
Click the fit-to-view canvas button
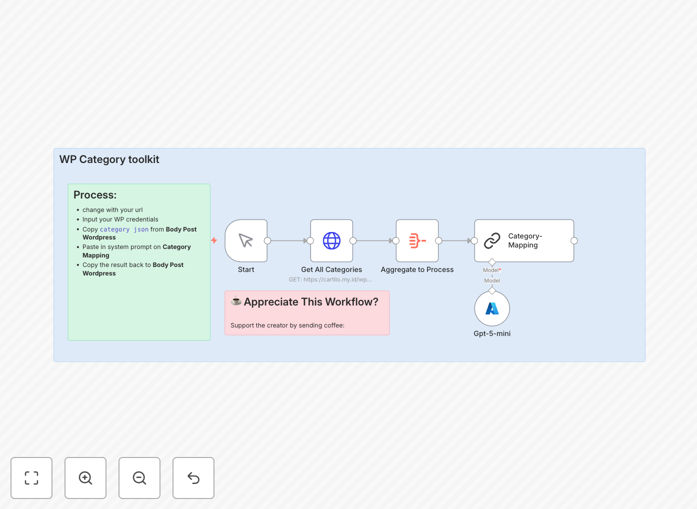pyautogui.click(x=32, y=478)
